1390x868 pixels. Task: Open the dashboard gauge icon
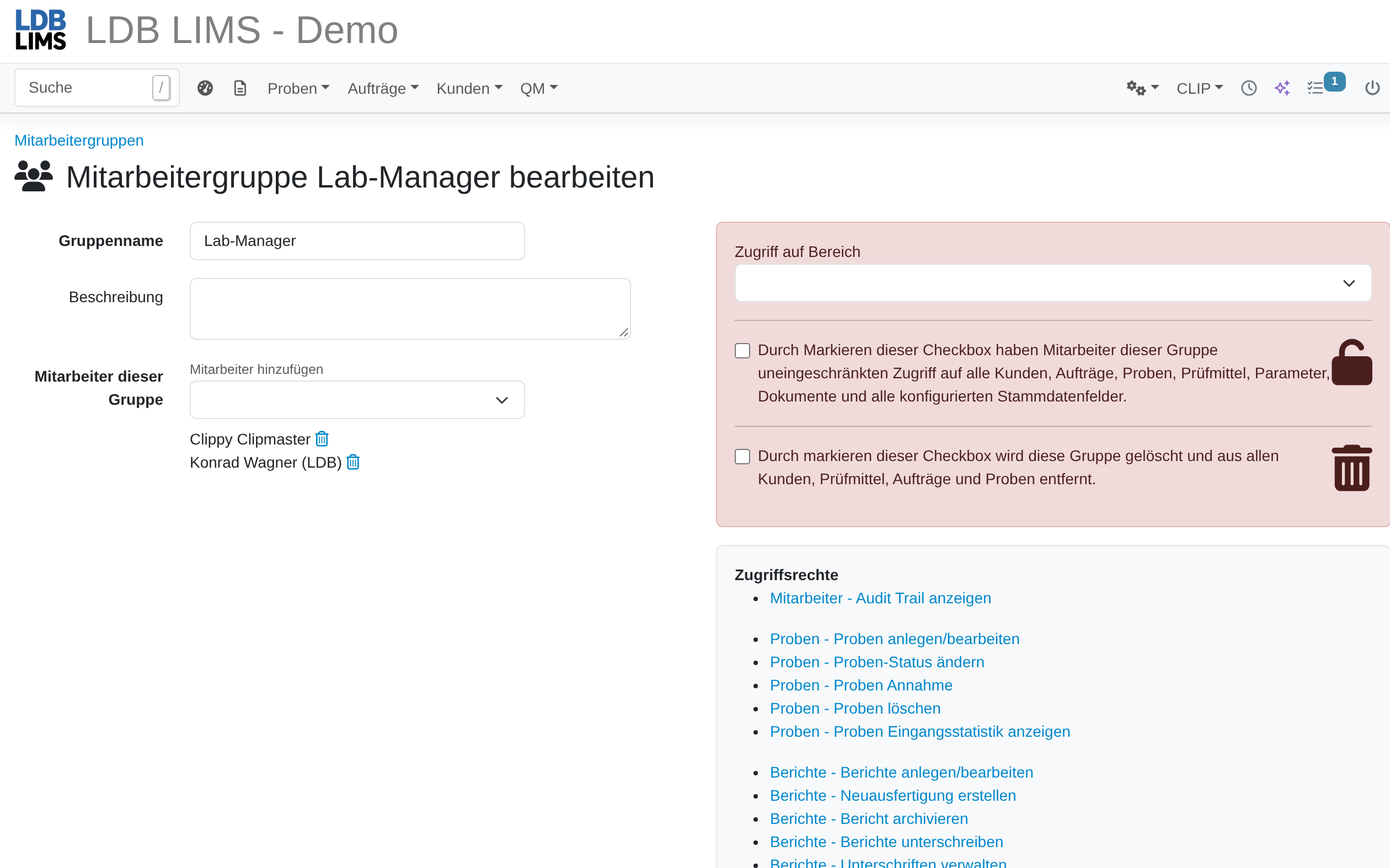point(205,88)
